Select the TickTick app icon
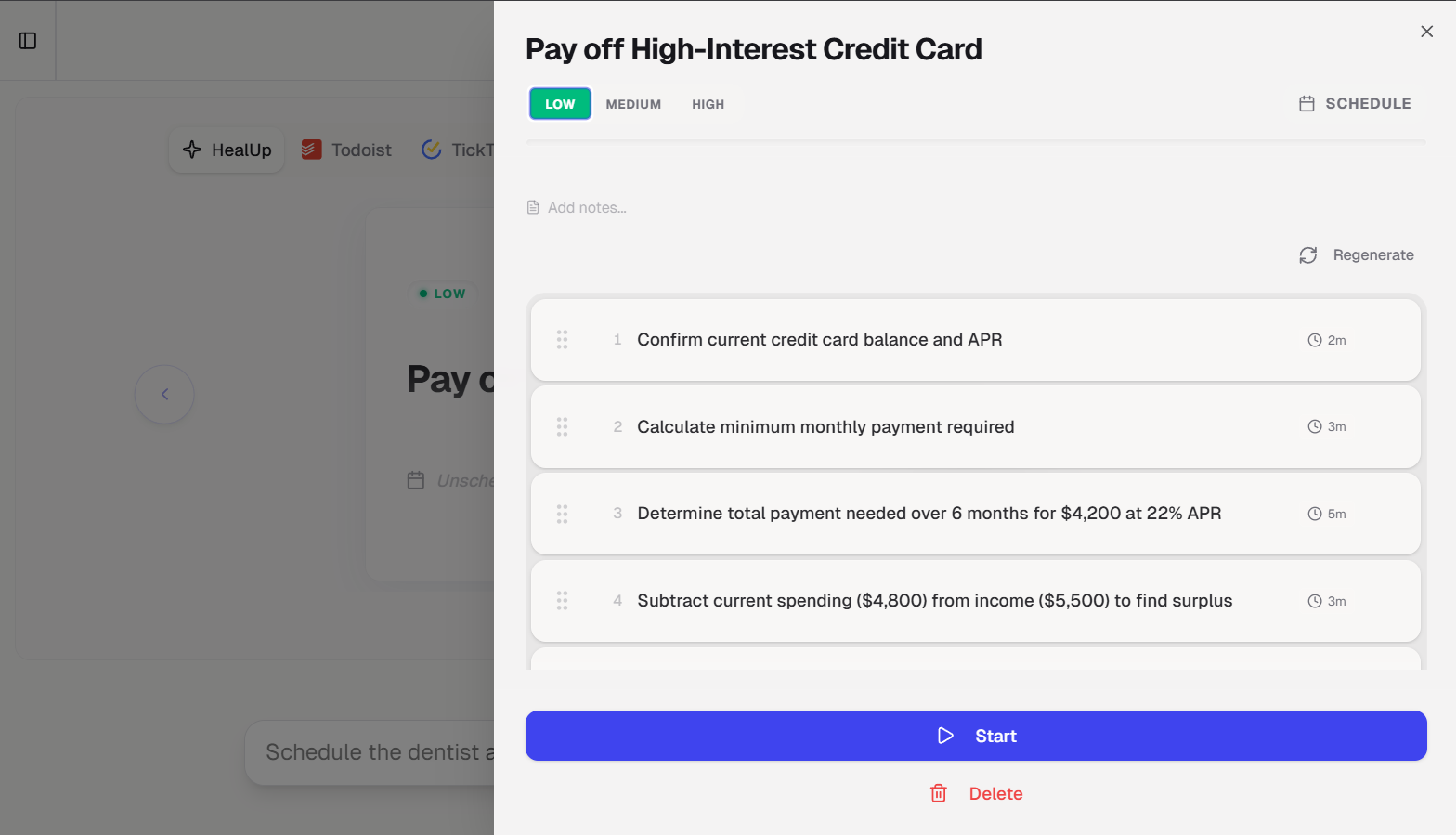This screenshot has height=835, width=1456. coord(431,149)
